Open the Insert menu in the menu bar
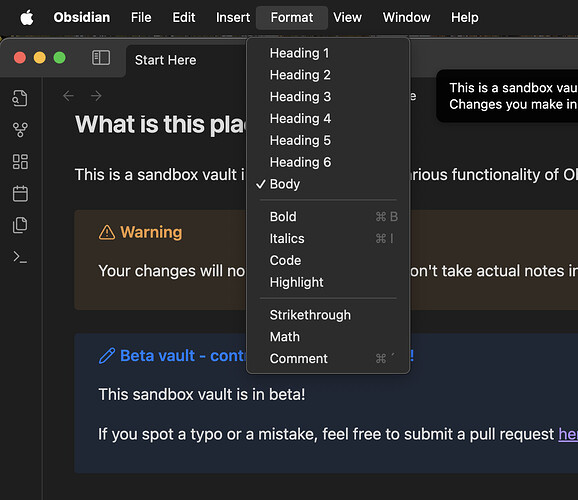578x500 pixels. 233,17
